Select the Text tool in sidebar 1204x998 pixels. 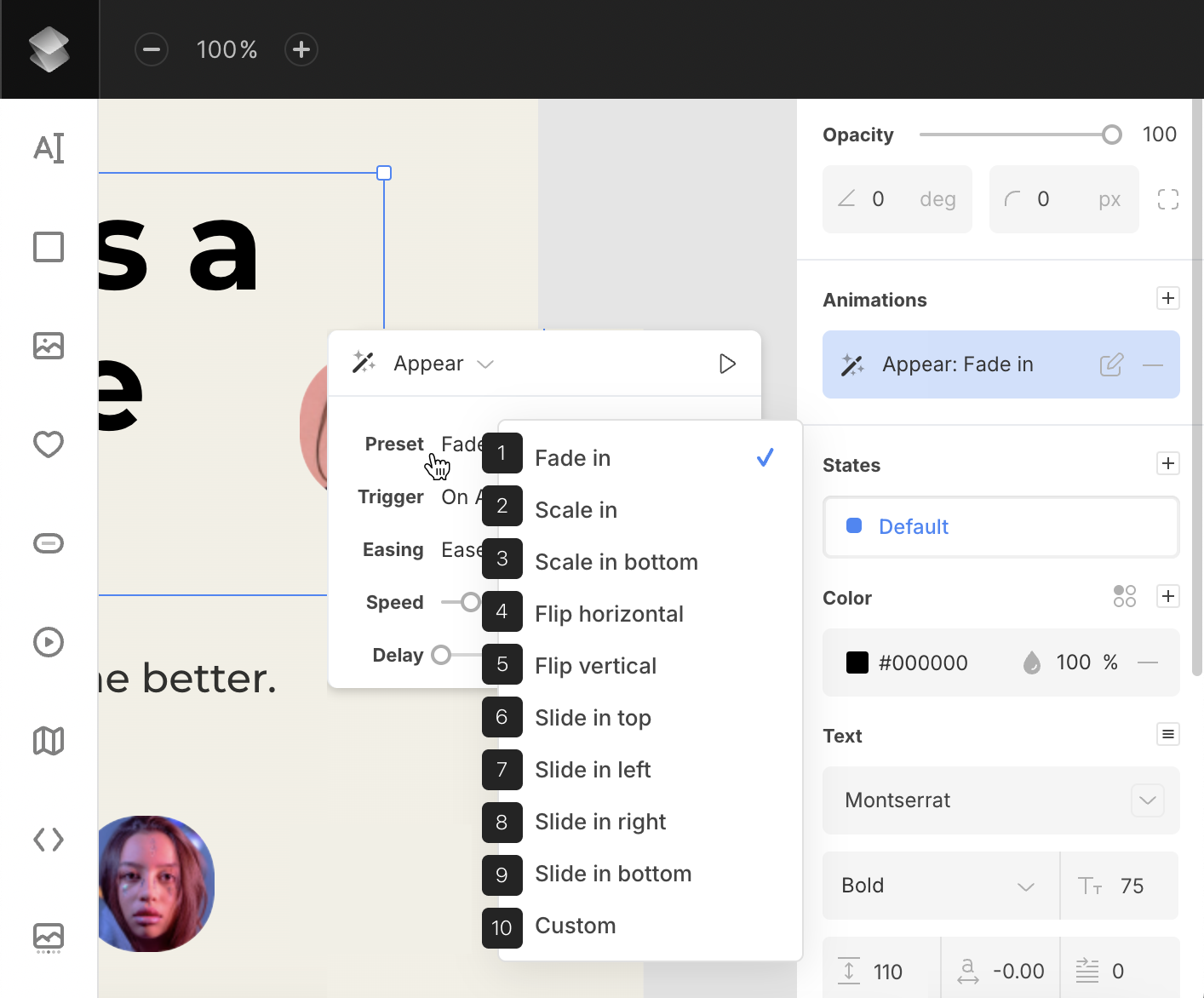49,148
